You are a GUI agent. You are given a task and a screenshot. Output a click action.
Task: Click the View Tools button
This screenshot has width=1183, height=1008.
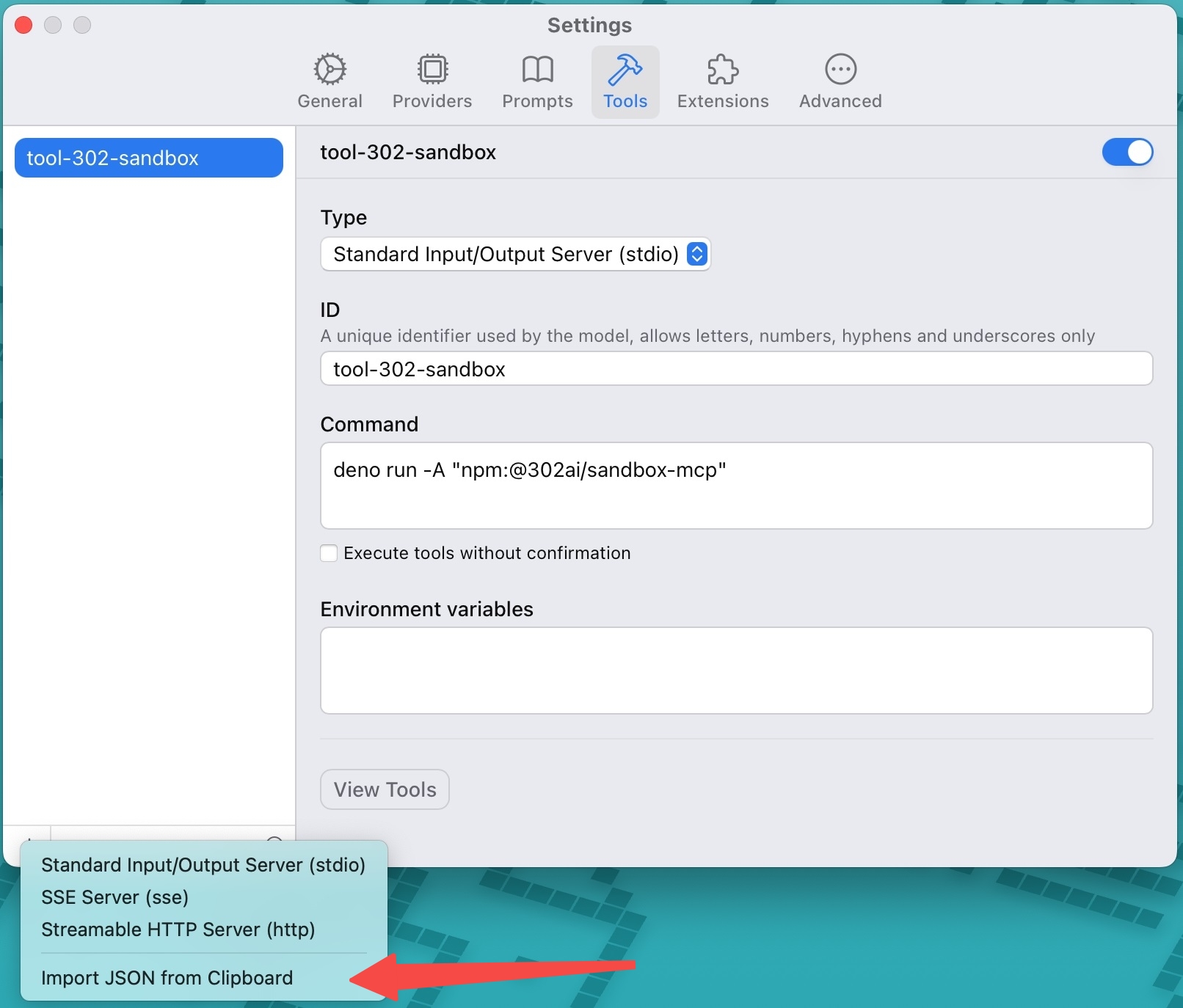pos(385,789)
